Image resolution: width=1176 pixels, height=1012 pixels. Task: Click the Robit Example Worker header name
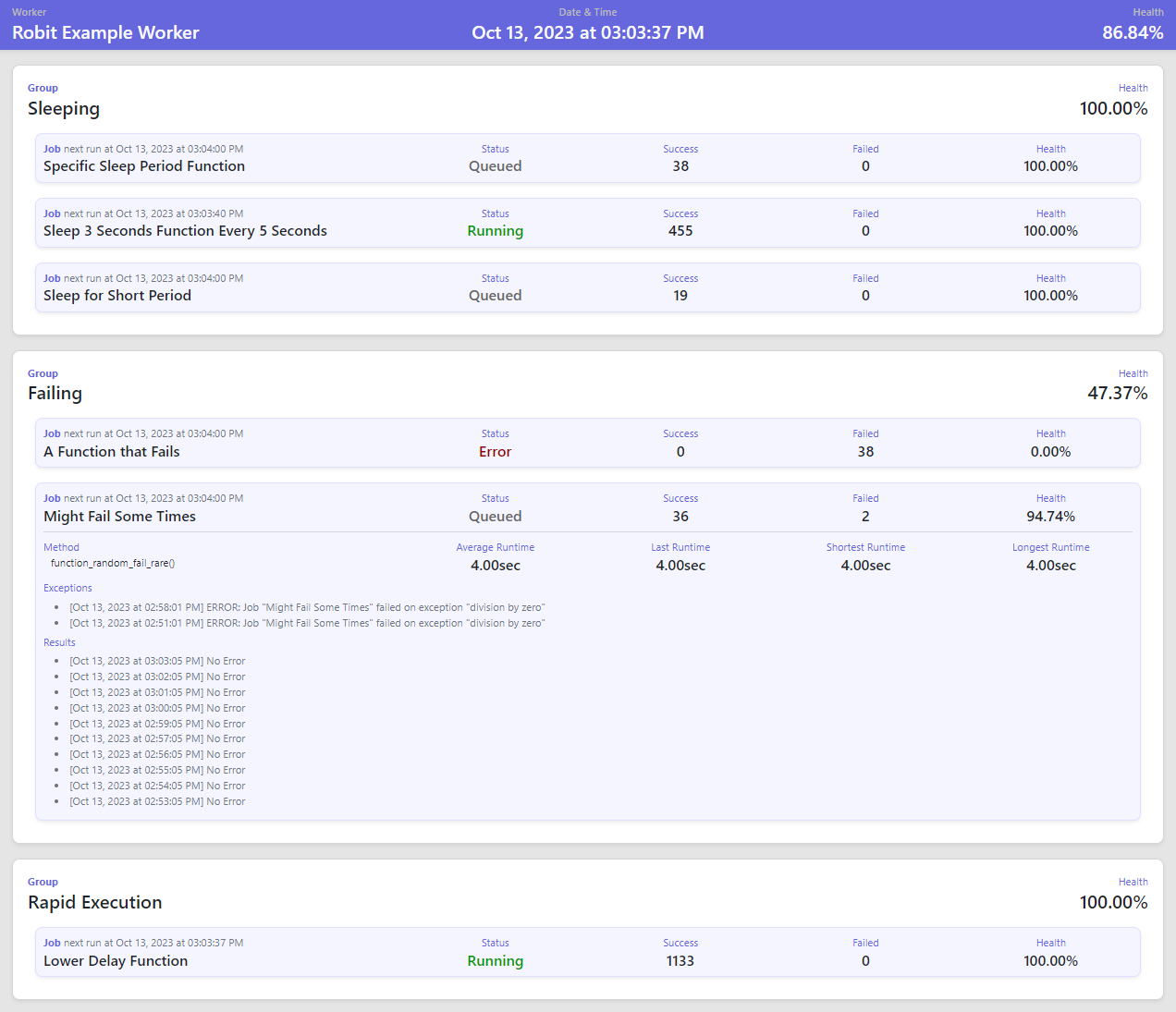[105, 32]
